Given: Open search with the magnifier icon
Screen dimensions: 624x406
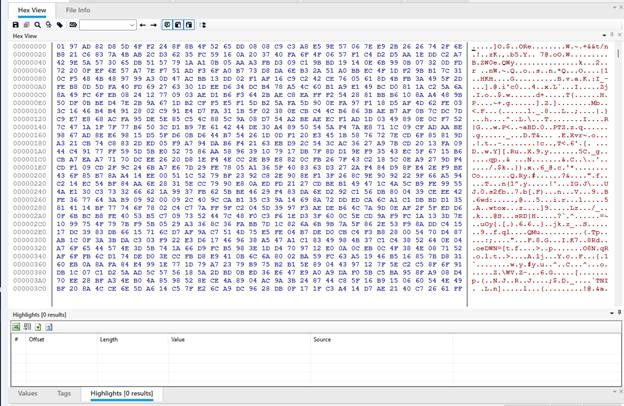Looking at the screenshot, I should 37,25.
